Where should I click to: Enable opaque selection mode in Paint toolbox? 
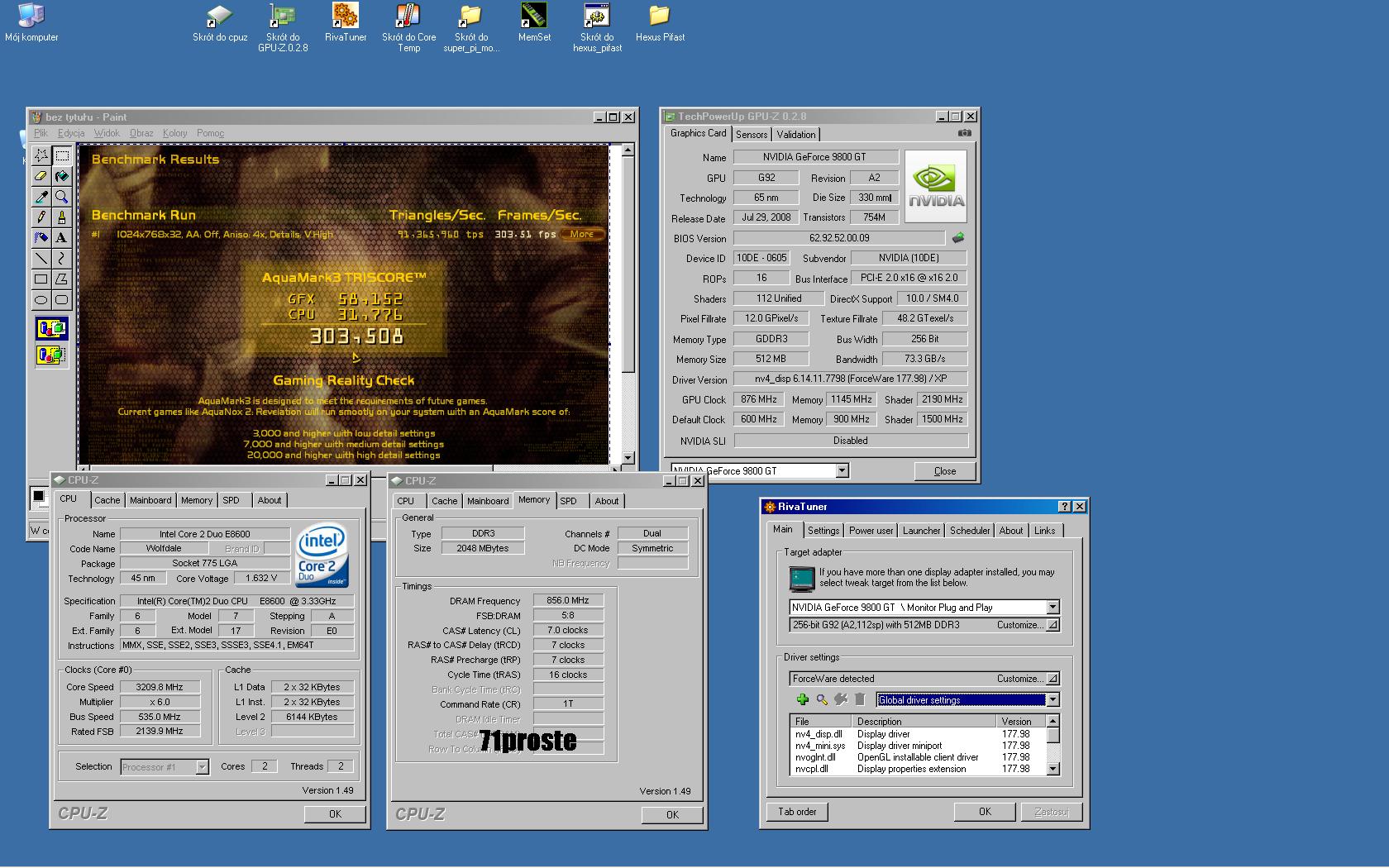(x=51, y=329)
